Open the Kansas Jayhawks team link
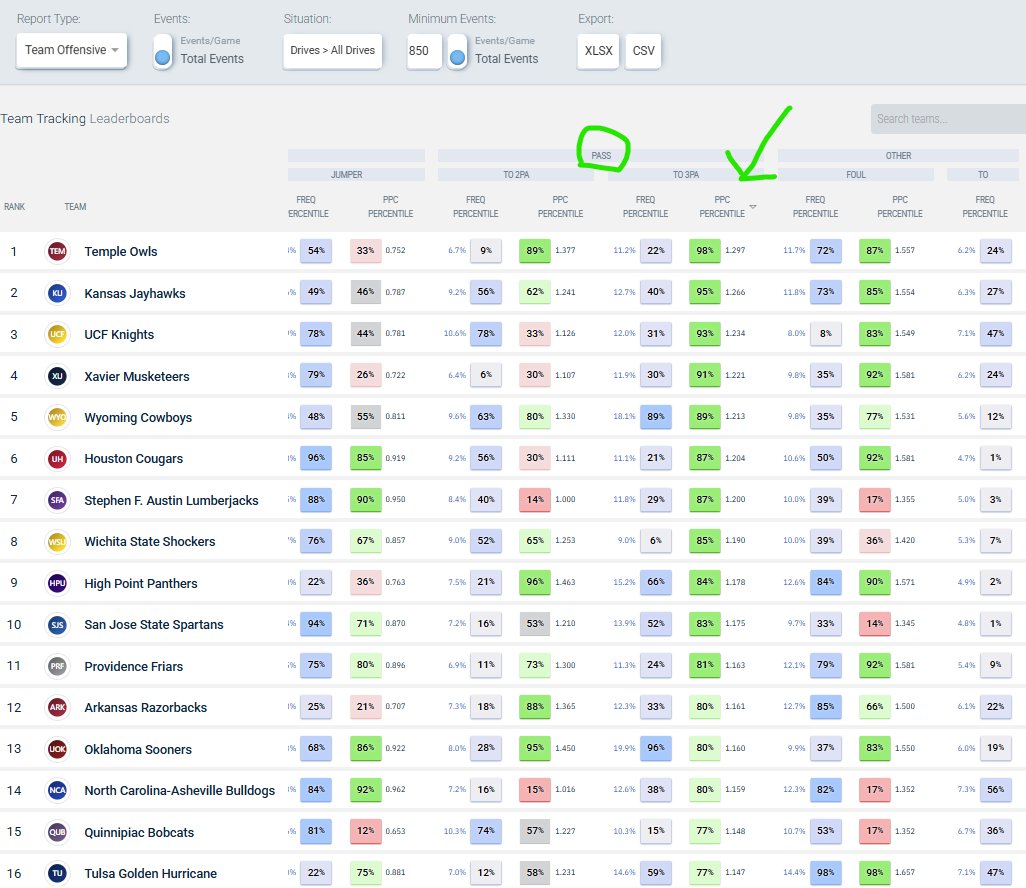Screen dimensions: 1026x888 coord(135,293)
